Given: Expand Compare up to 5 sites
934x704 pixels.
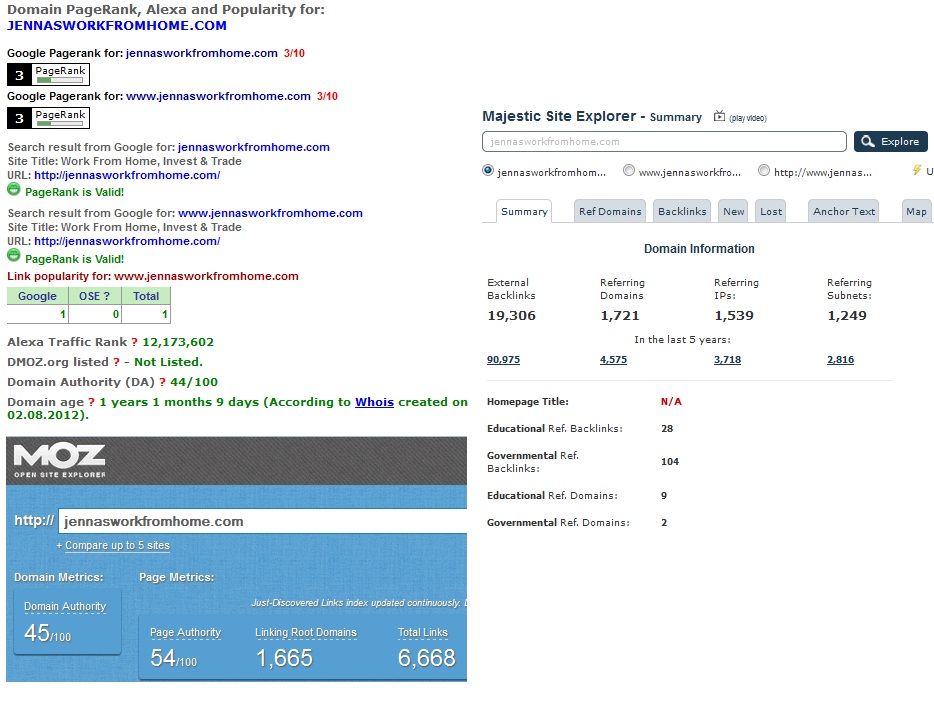Looking at the screenshot, I should point(113,545).
